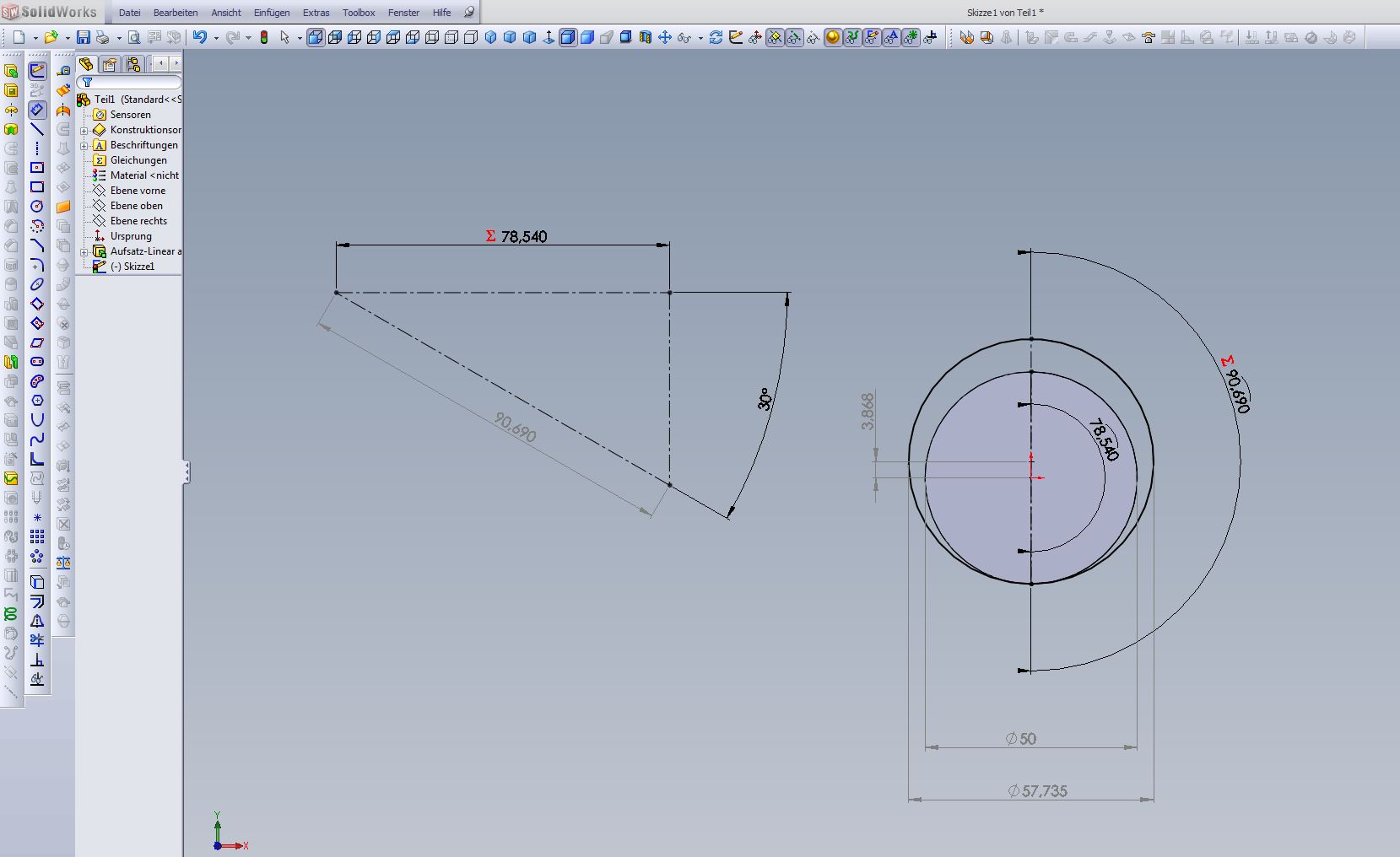This screenshot has height=857, width=1400.
Task: Click the 78,540 linear dimension label
Action: pos(523,237)
